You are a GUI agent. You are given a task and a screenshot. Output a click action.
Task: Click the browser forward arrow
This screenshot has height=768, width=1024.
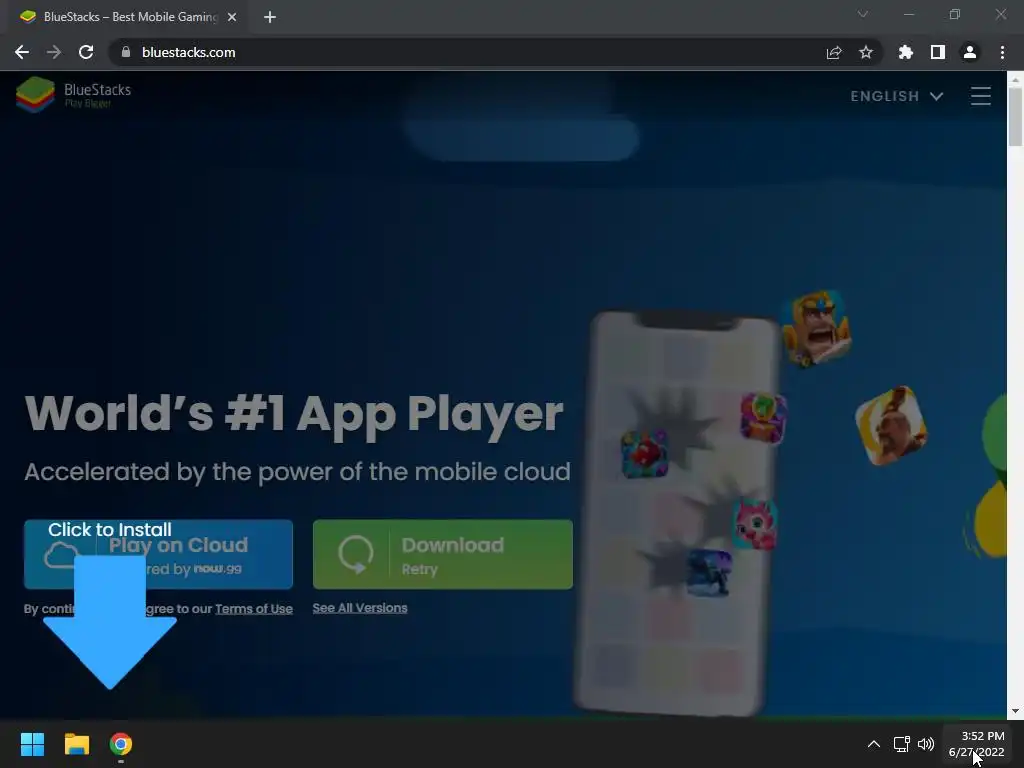coord(54,52)
